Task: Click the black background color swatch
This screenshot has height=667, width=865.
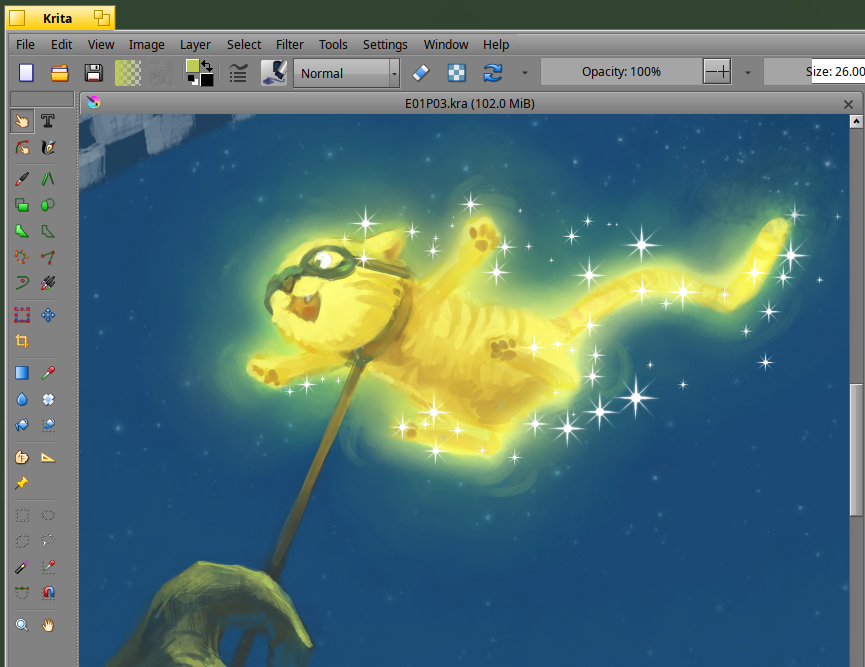Action: pyautogui.click(x=207, y=80)
